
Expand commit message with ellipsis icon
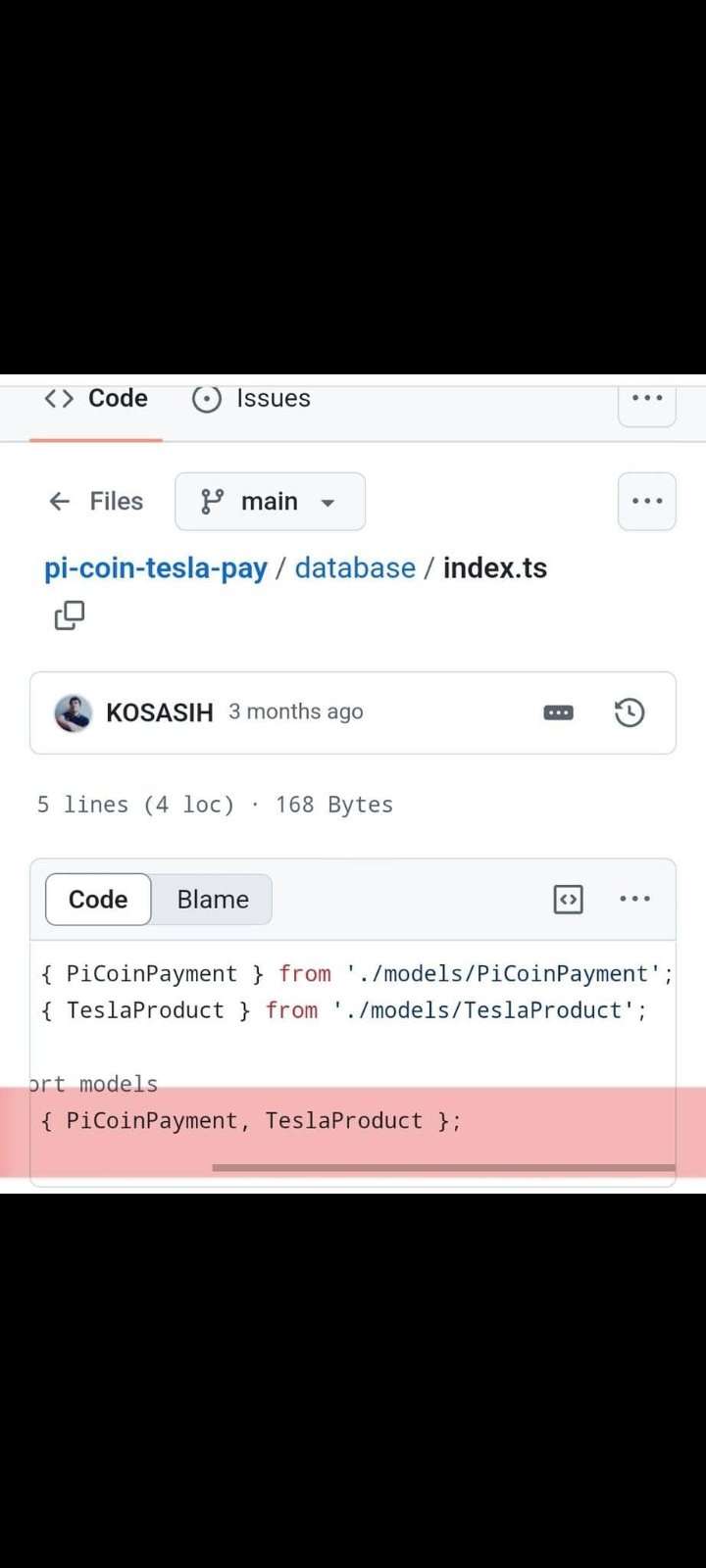[558, 713]
